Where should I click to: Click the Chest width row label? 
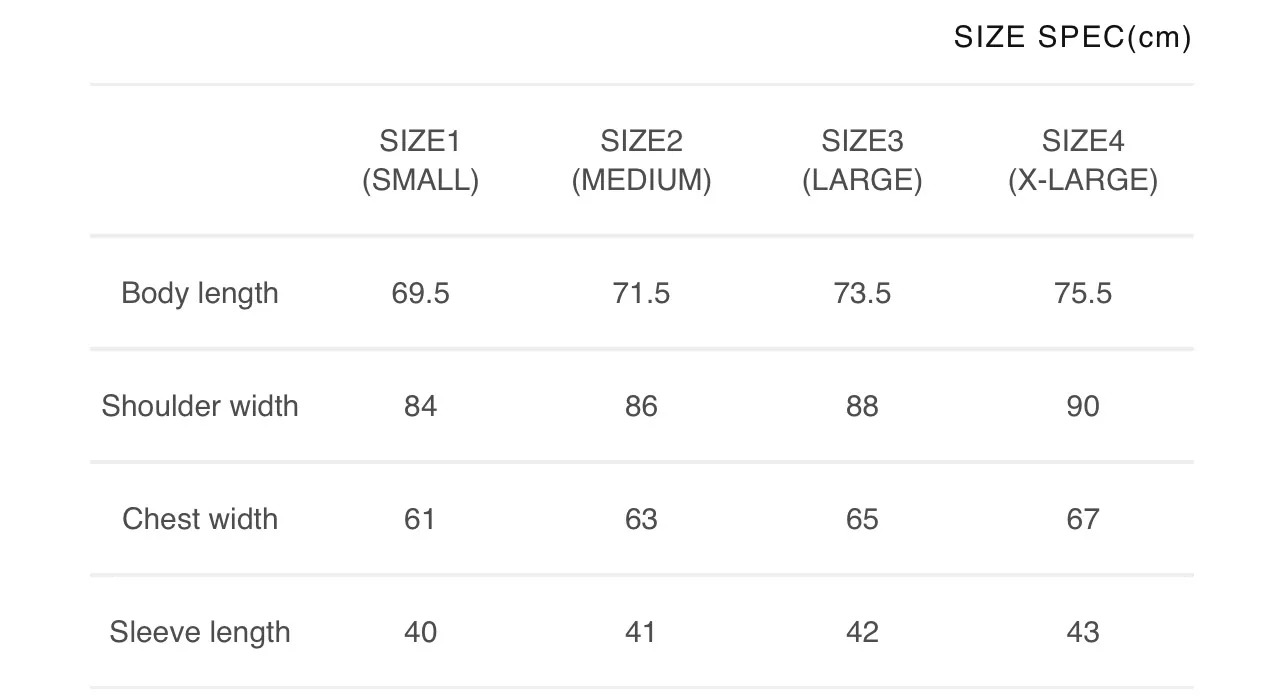(x=200, y=519)
